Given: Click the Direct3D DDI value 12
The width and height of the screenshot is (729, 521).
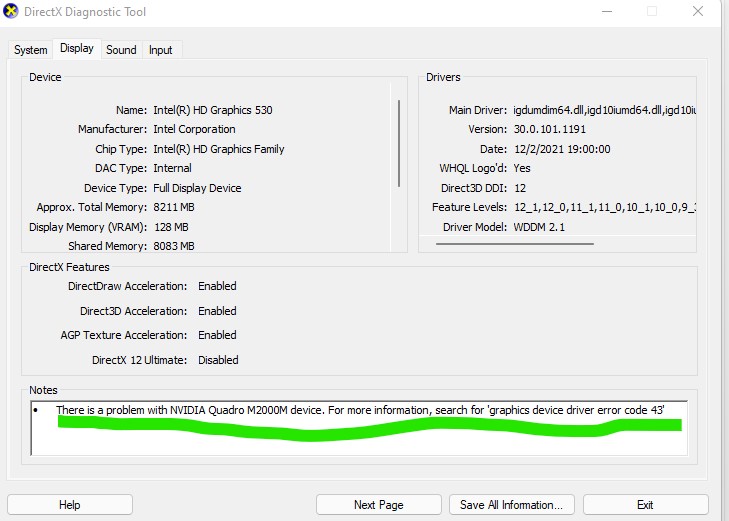Looking at the screenshot, I should coord(520,188).
